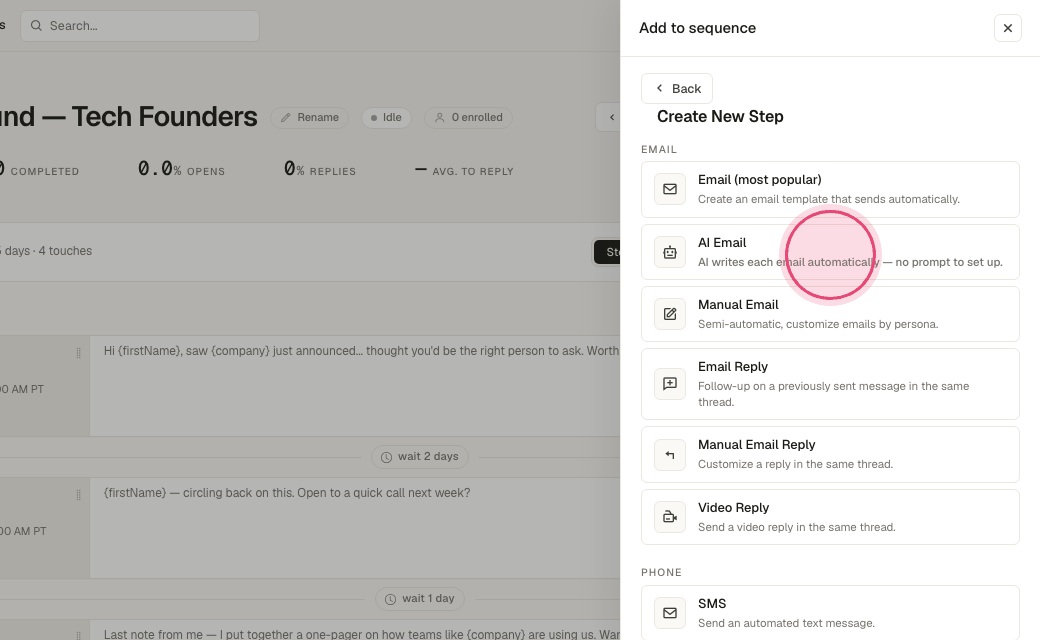Select the Email (most popular) step title
The width and height of the screenshot is (1040, 640).
(759, 180)
